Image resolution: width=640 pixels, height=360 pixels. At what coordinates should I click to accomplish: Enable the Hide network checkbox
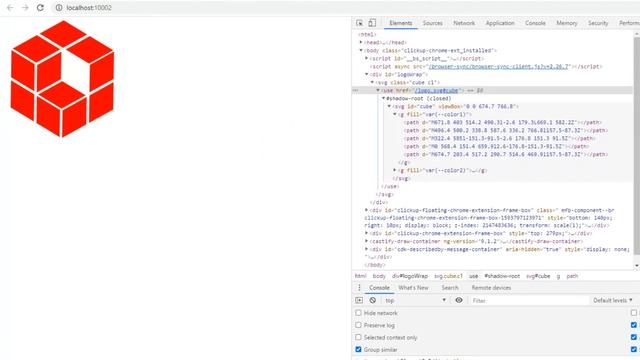tap(358, 313)
